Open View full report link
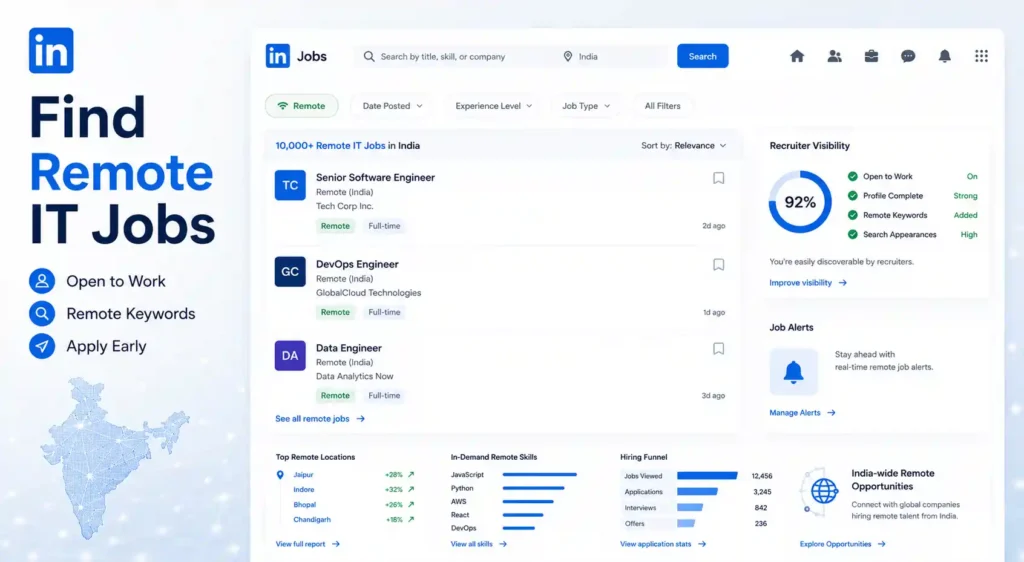1024x562 pixels. 308,544
